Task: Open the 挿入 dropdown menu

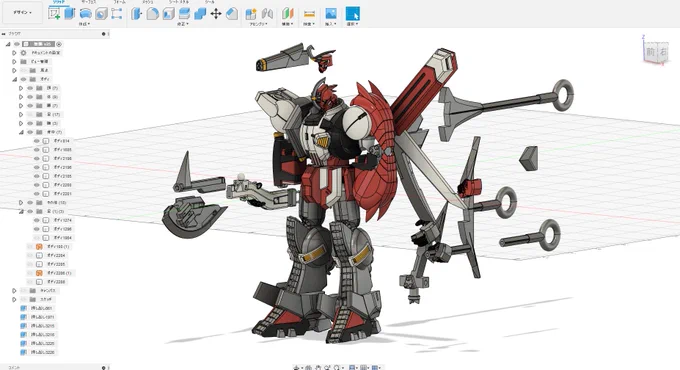Action: [x=330, y=24]
